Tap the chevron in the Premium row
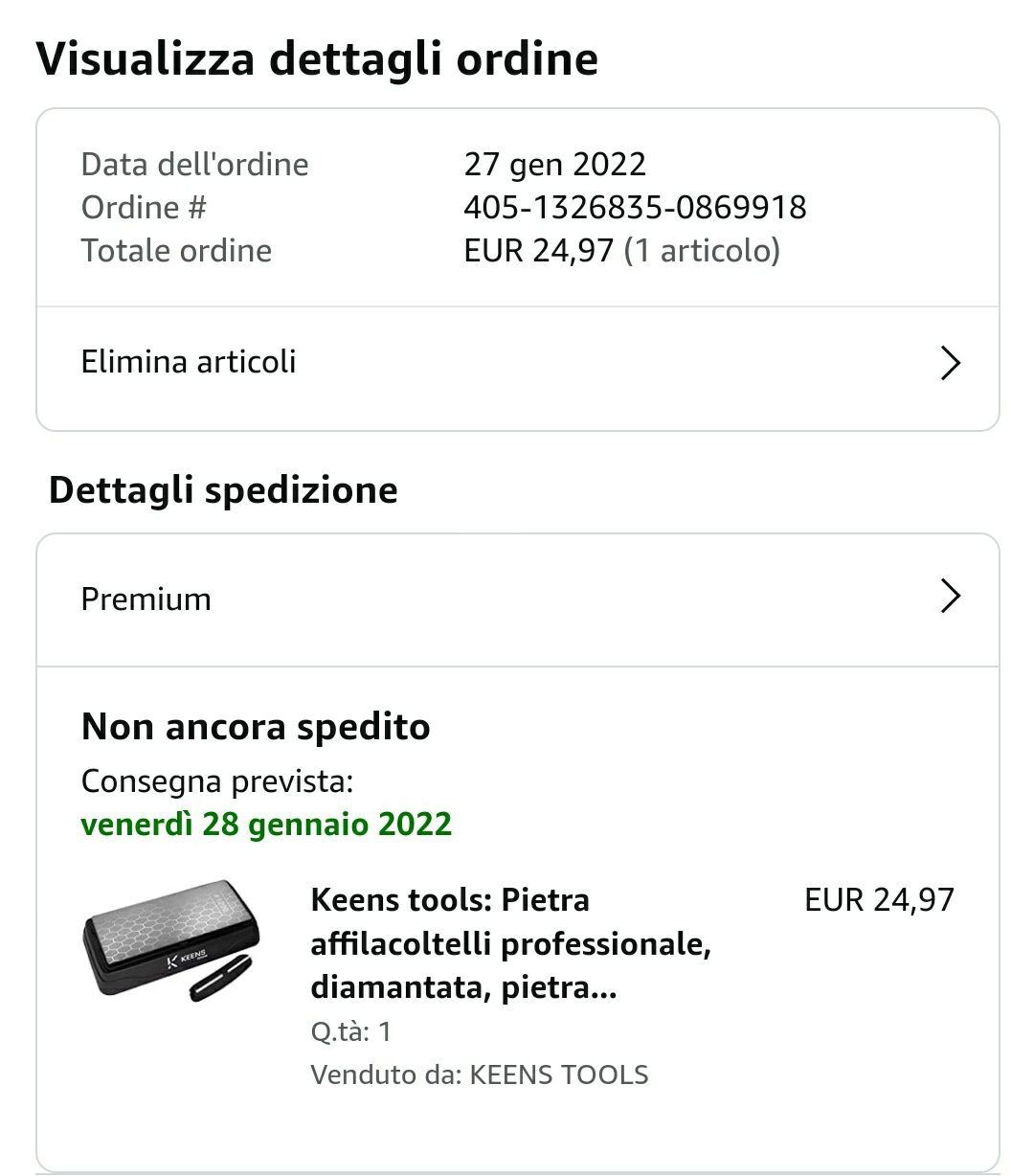The image size is (1034, 1176). coord(950,596)
